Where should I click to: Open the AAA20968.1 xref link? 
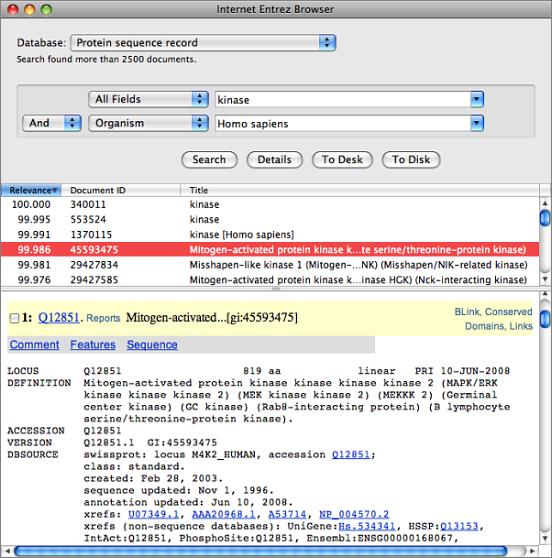tap(223, 514)
